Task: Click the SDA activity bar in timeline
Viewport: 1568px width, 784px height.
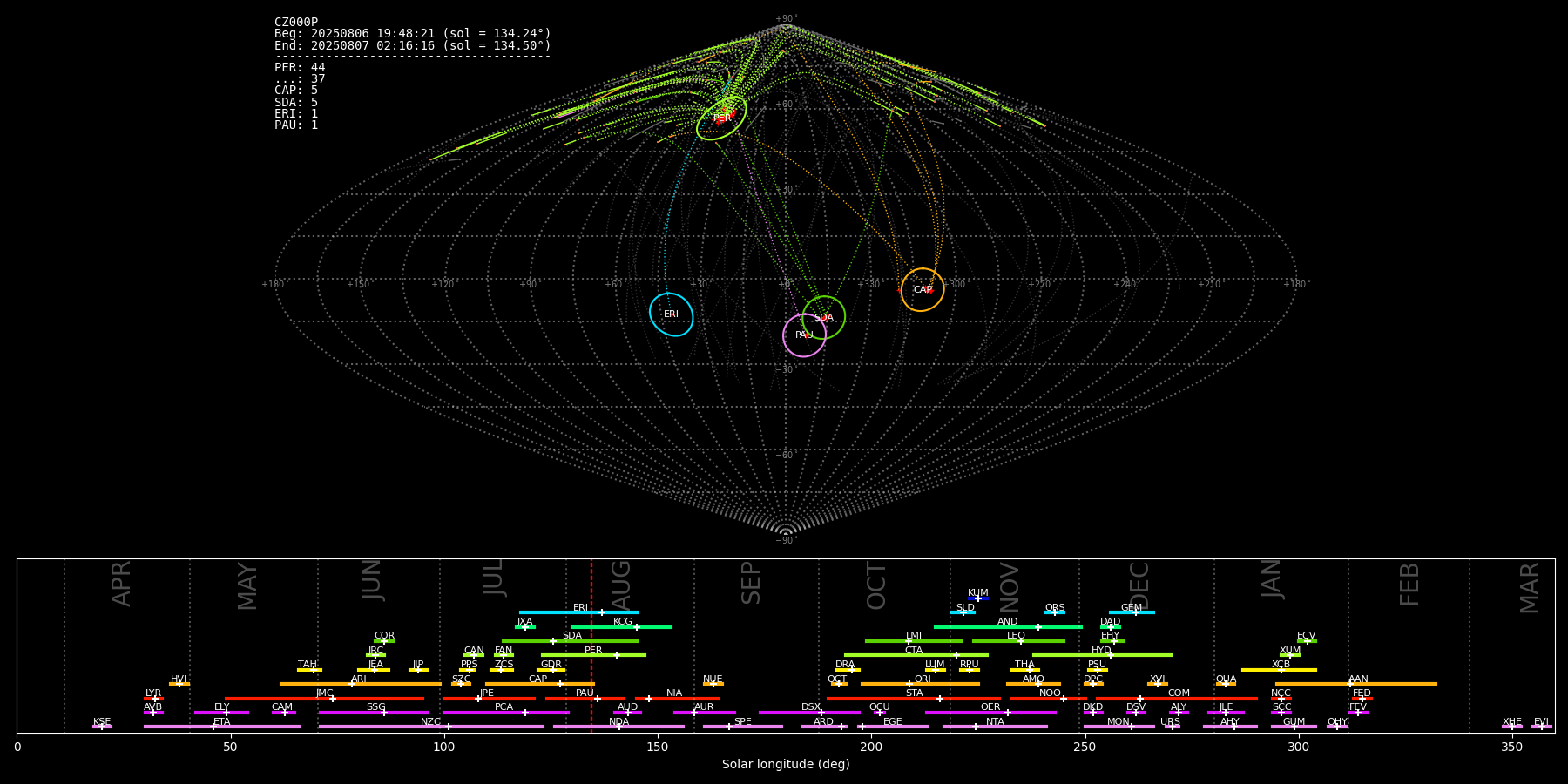Action: point(570,641)
